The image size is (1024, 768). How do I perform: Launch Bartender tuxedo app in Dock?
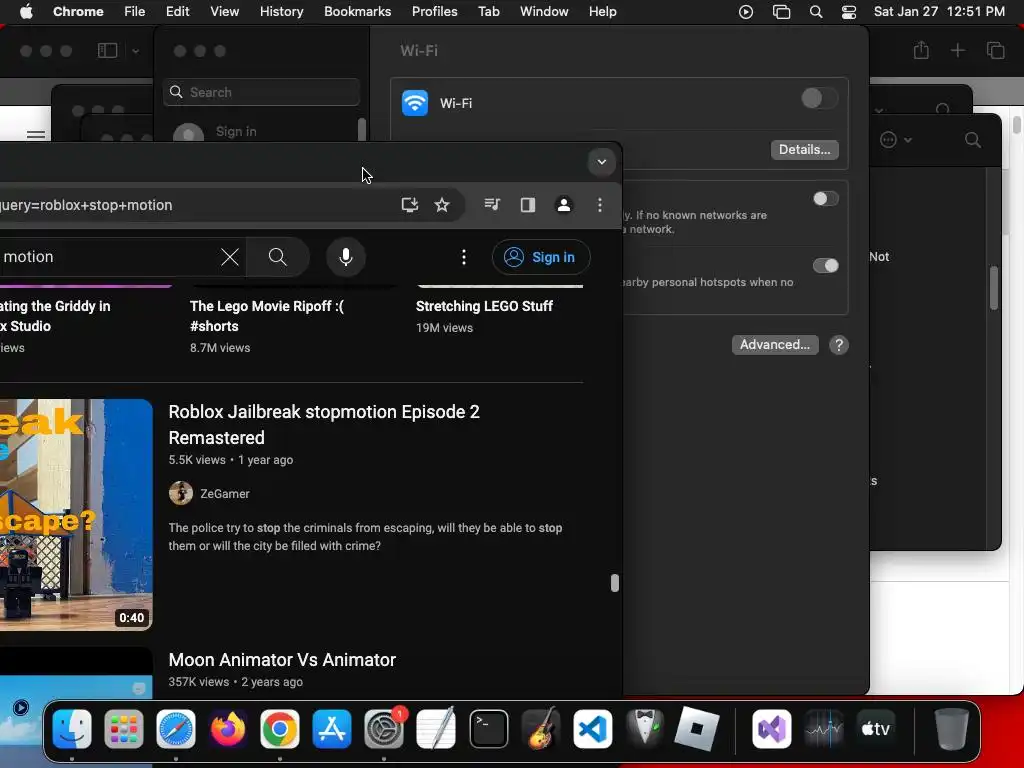[x=645, y=729]
